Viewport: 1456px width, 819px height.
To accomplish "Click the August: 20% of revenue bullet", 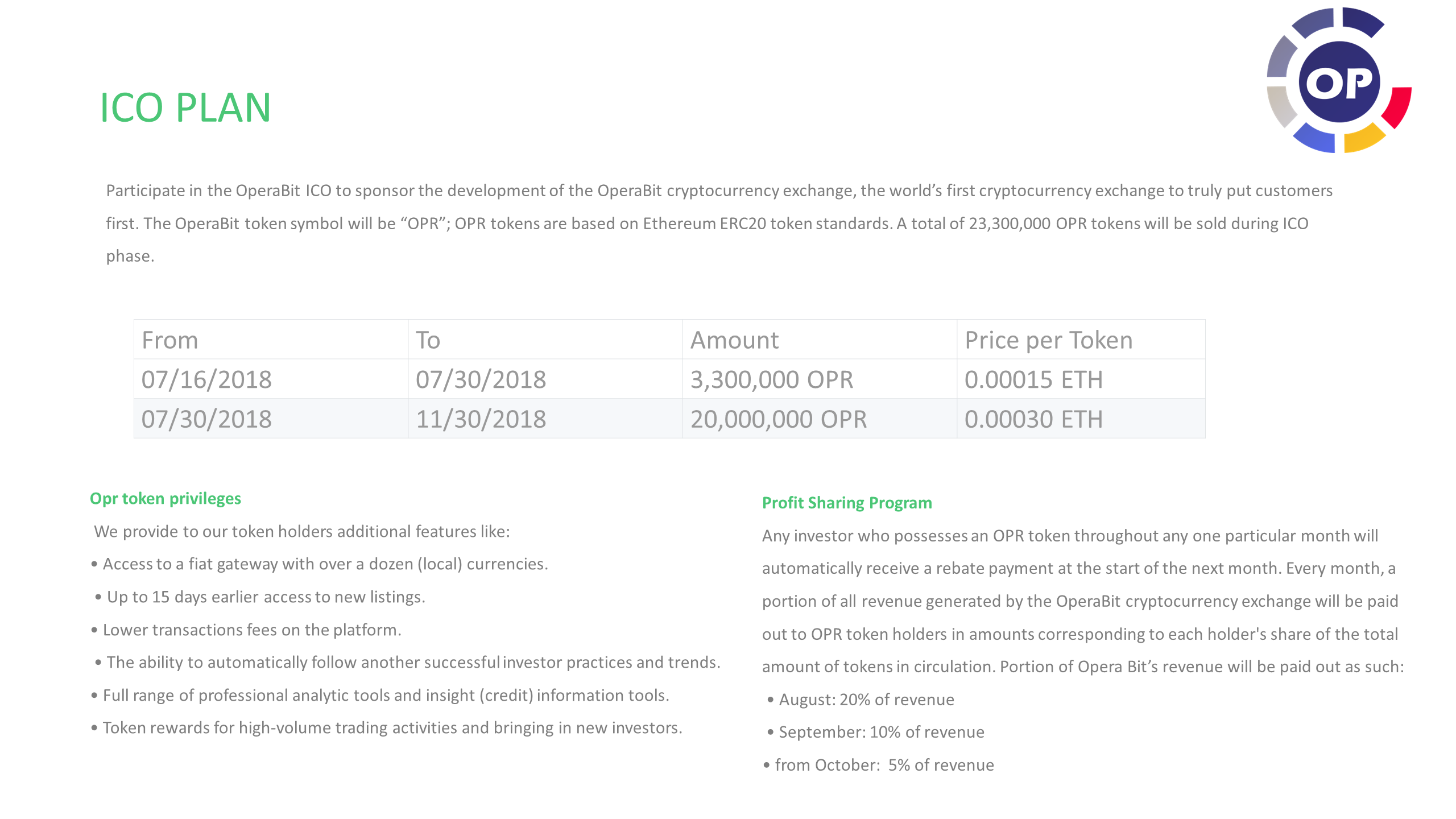I will pyautogui.click(x=861, y=700).
